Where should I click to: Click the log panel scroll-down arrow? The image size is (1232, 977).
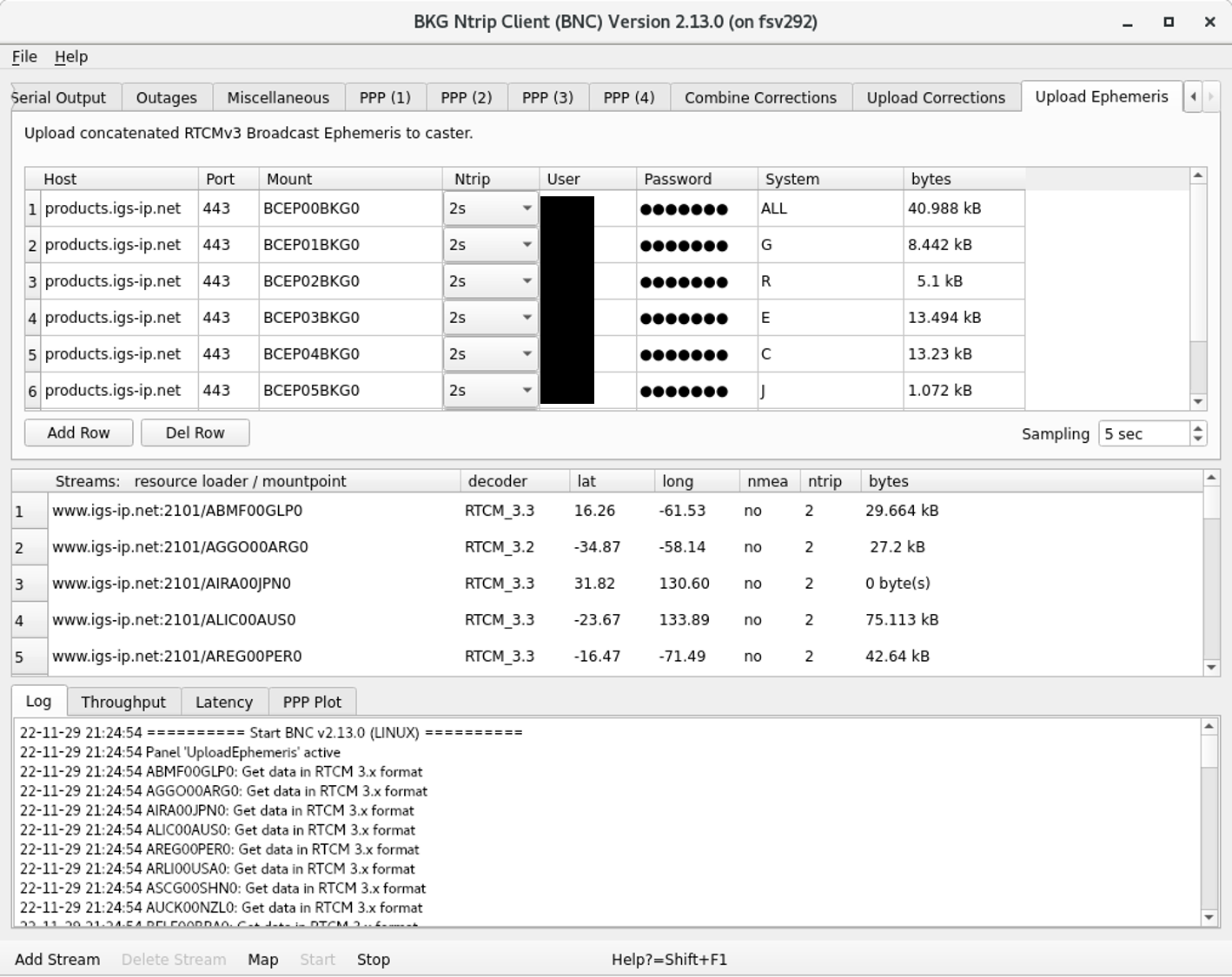1209,917
